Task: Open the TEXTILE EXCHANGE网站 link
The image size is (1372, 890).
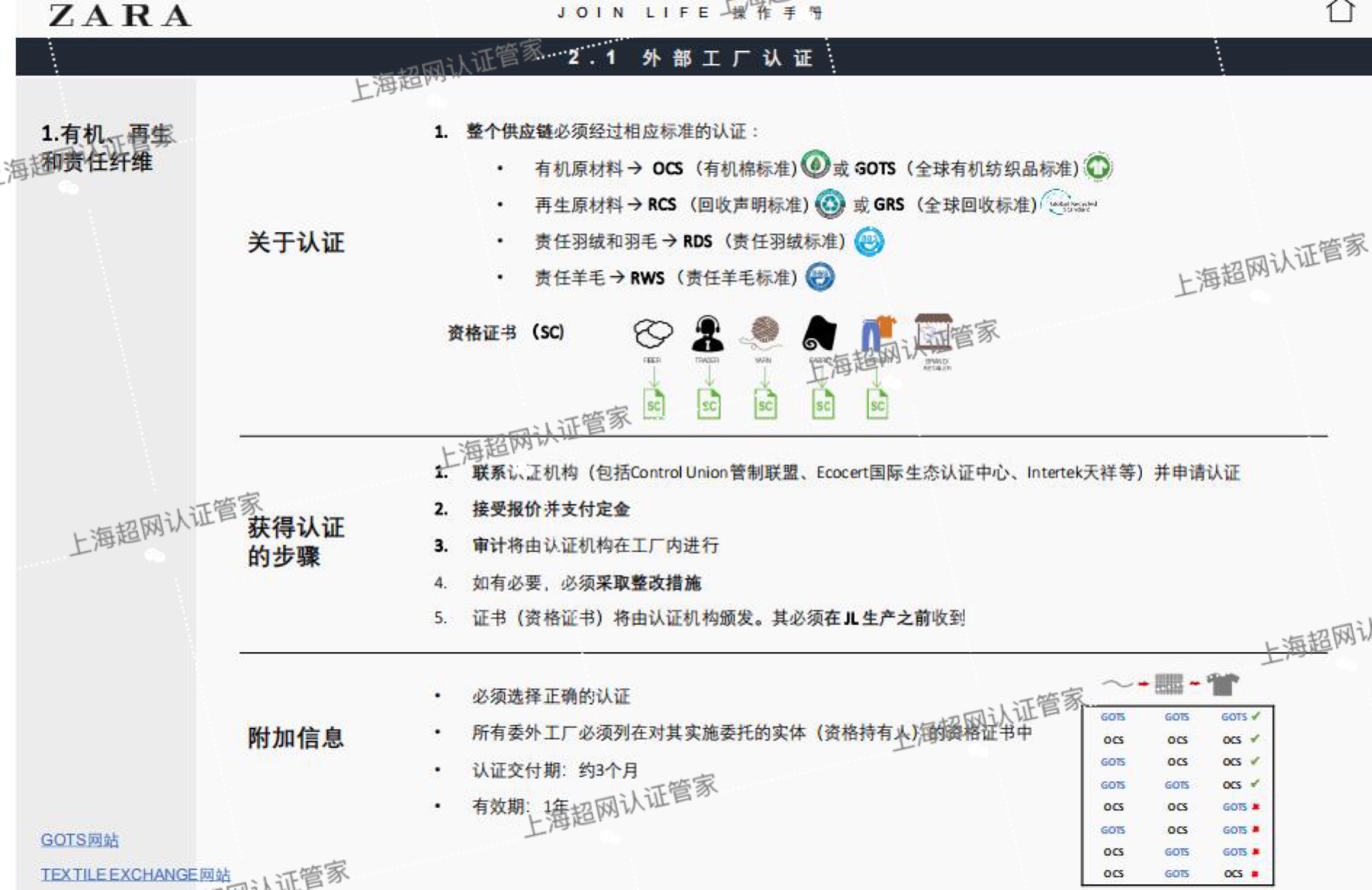Action: (x=135, y=874)
